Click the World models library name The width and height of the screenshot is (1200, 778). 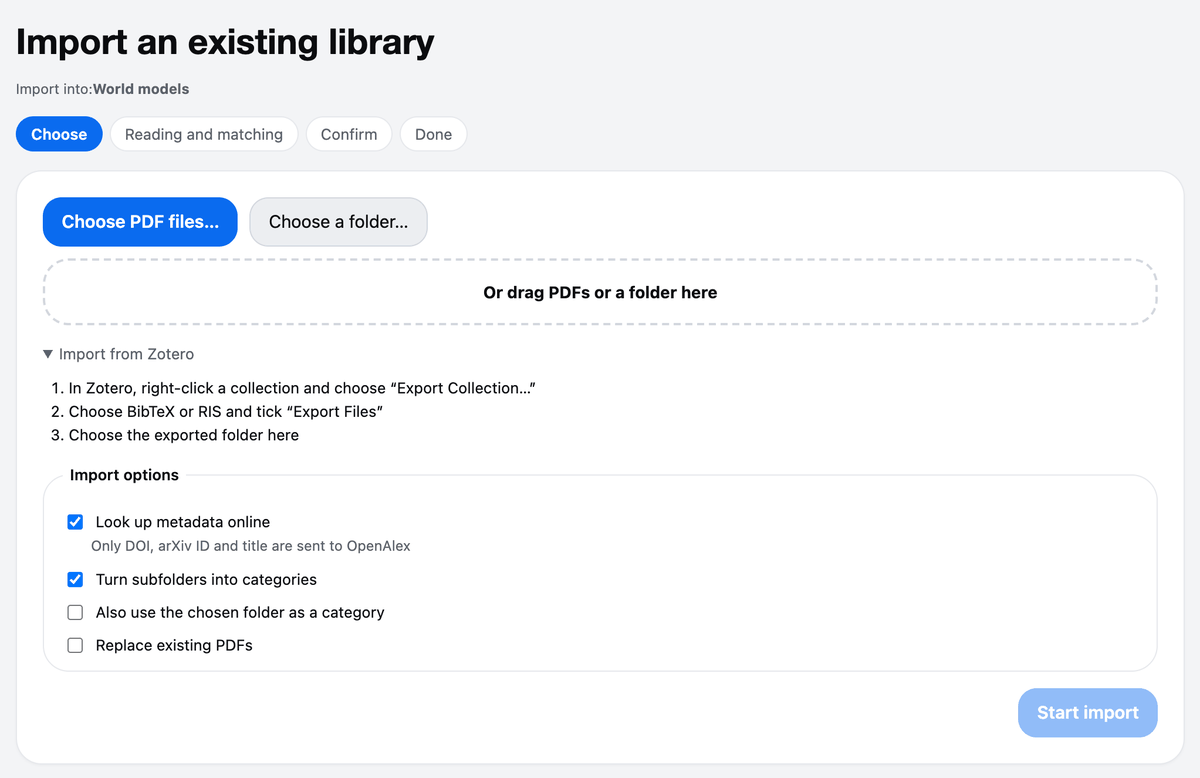[x=141, y=89]
